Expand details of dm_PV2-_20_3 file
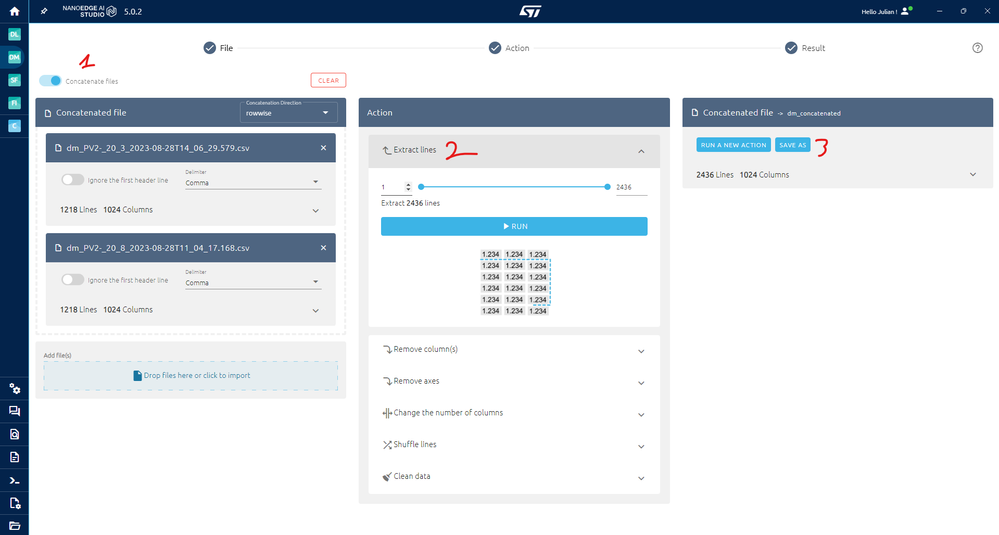This screenshot has height=535, width=999. 315,211
